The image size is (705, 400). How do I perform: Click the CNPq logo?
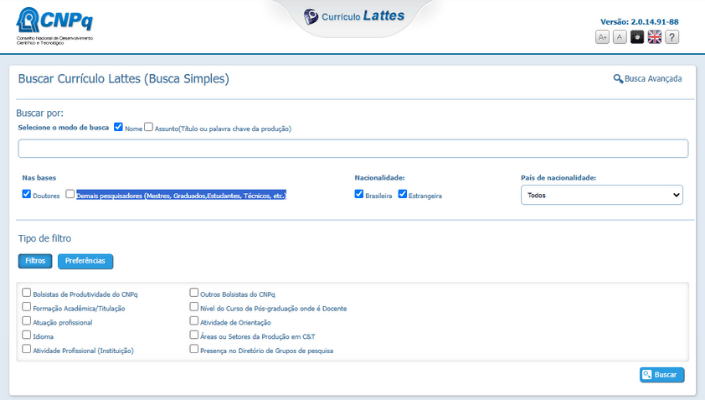point(54,26)
